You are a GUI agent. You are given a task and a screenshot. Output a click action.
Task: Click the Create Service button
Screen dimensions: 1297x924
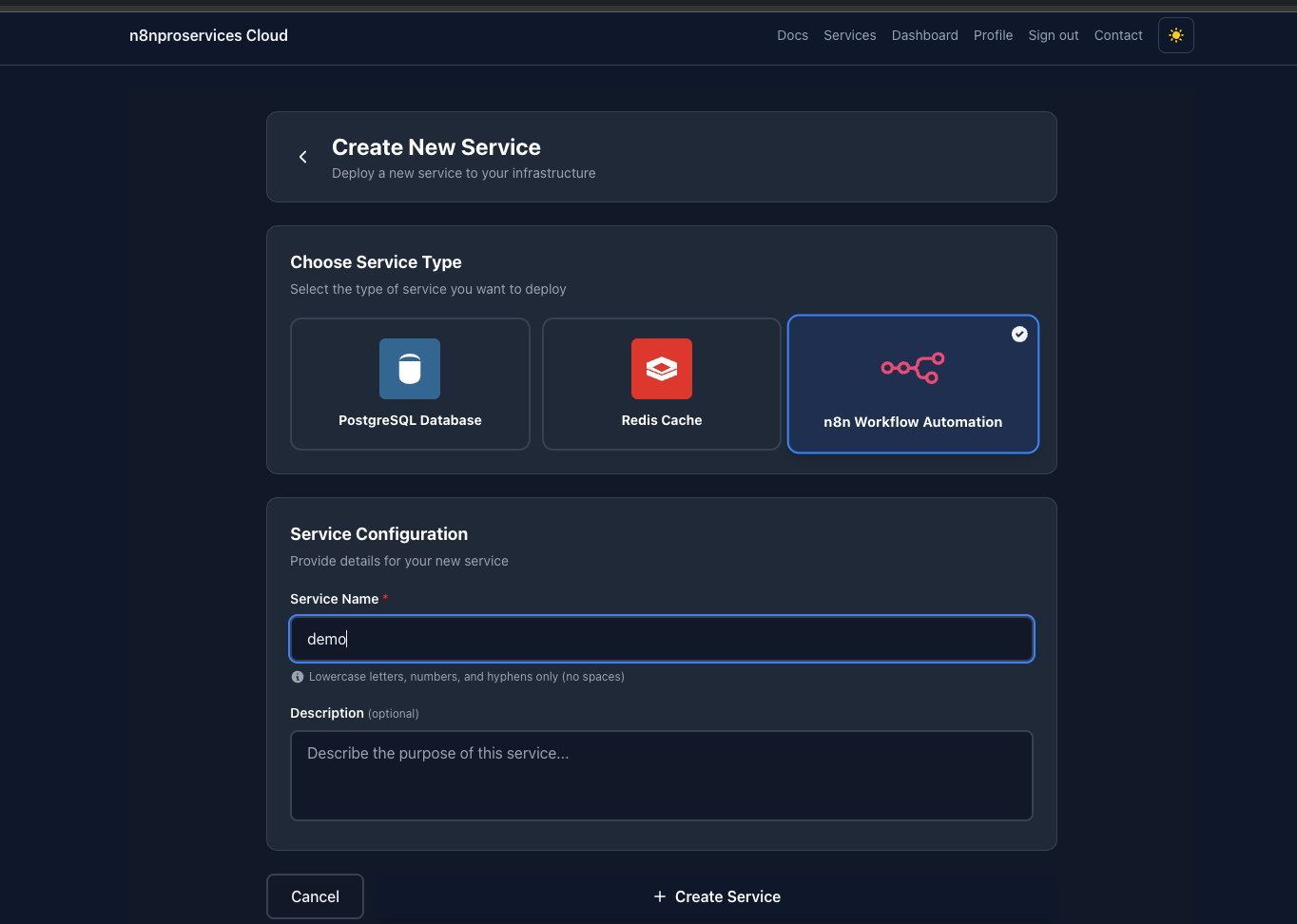[x=717, y=895]
